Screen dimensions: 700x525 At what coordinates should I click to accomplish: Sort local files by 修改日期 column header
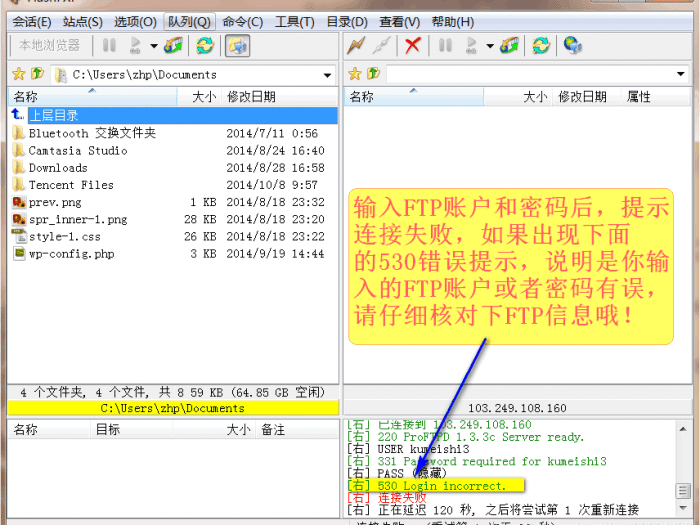pyautogui.click(x=251, y=97)
